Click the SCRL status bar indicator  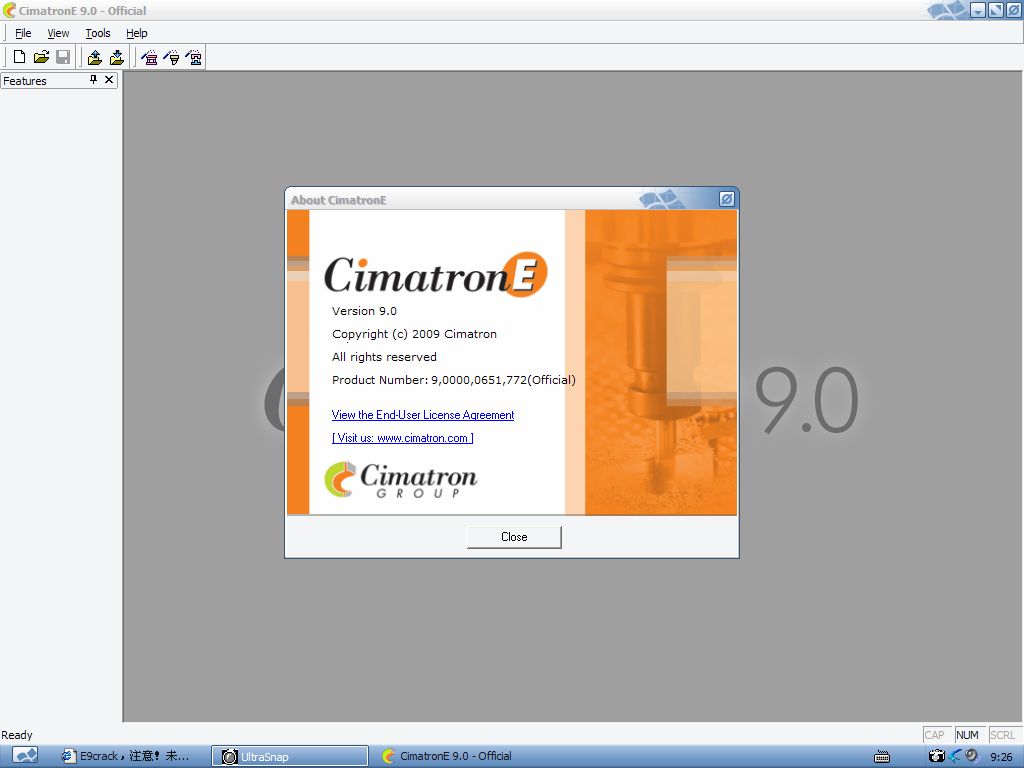coord(1002,735)
